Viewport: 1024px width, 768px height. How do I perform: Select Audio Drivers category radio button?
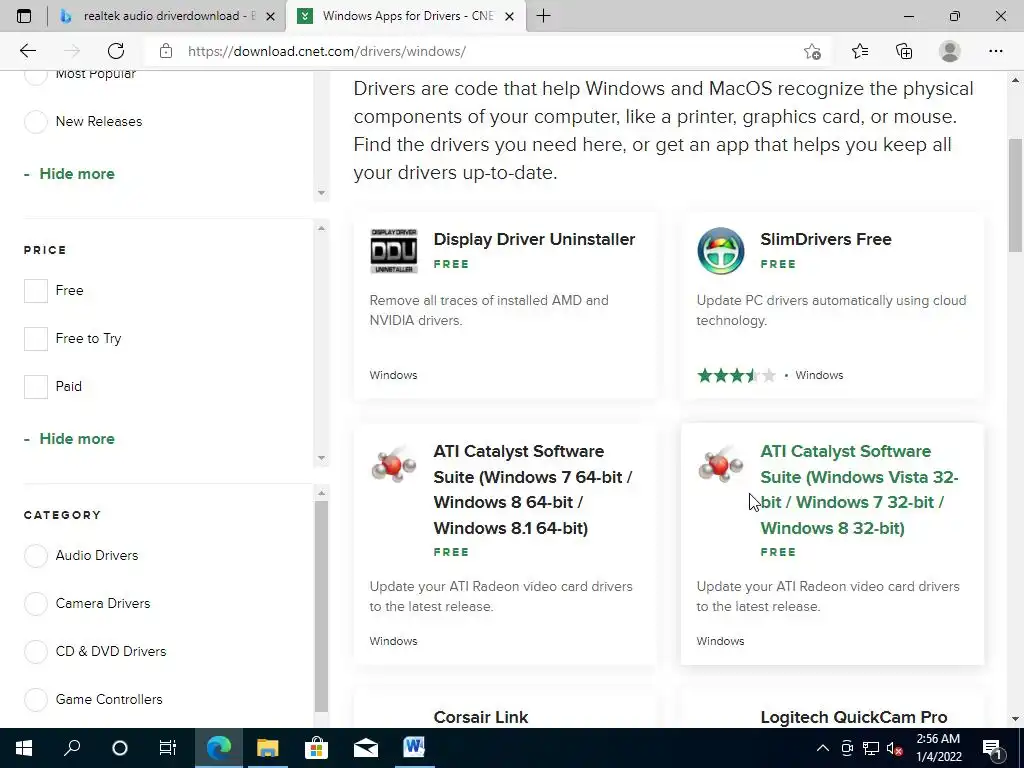tap(36, 556)
